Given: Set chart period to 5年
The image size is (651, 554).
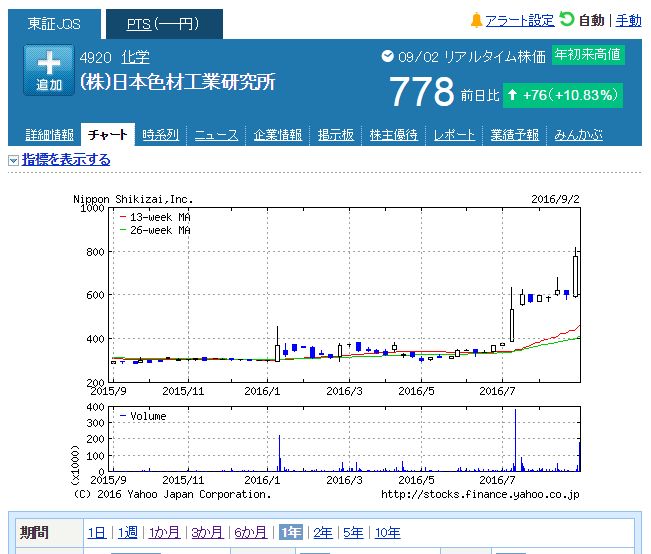Looking at the screenshot, I should (353, 532).
